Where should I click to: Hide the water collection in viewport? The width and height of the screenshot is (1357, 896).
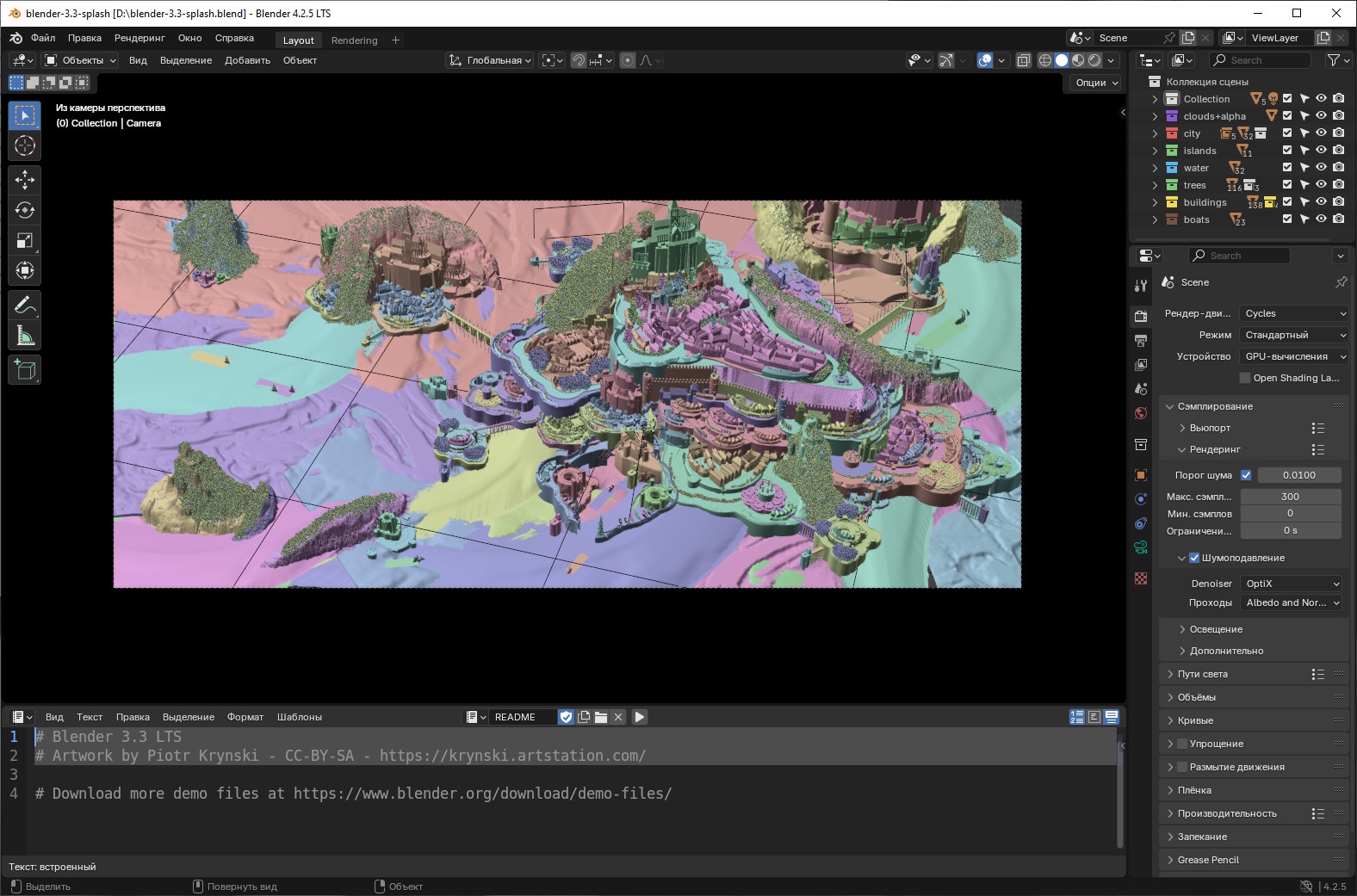point(1321,168)
